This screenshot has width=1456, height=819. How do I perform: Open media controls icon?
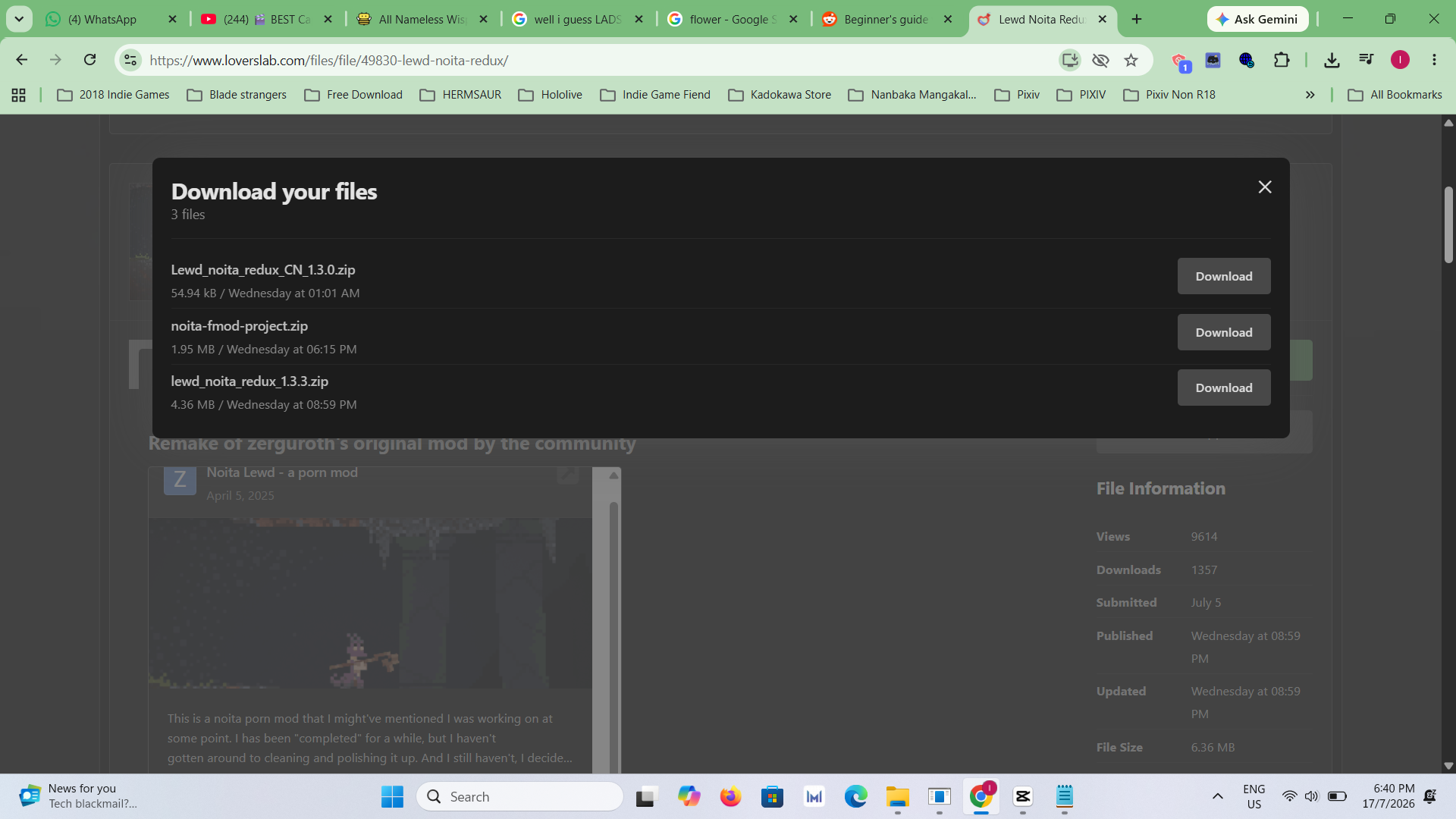(1366, 60)
